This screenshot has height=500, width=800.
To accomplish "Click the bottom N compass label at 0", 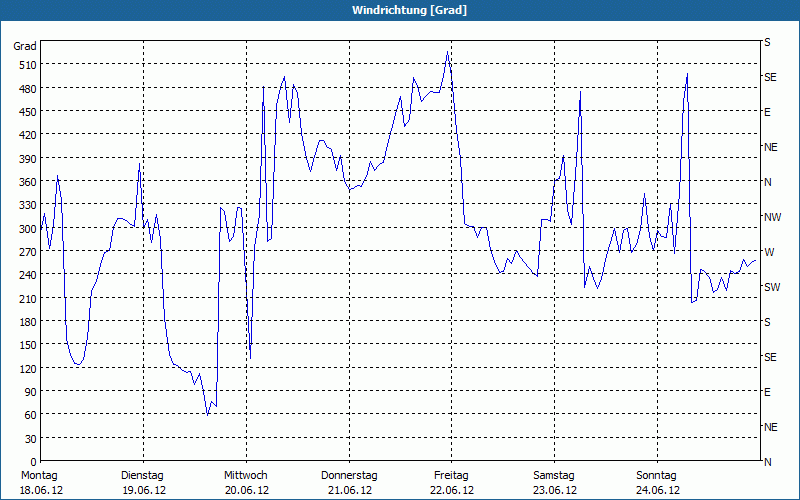I will point(768,462).
